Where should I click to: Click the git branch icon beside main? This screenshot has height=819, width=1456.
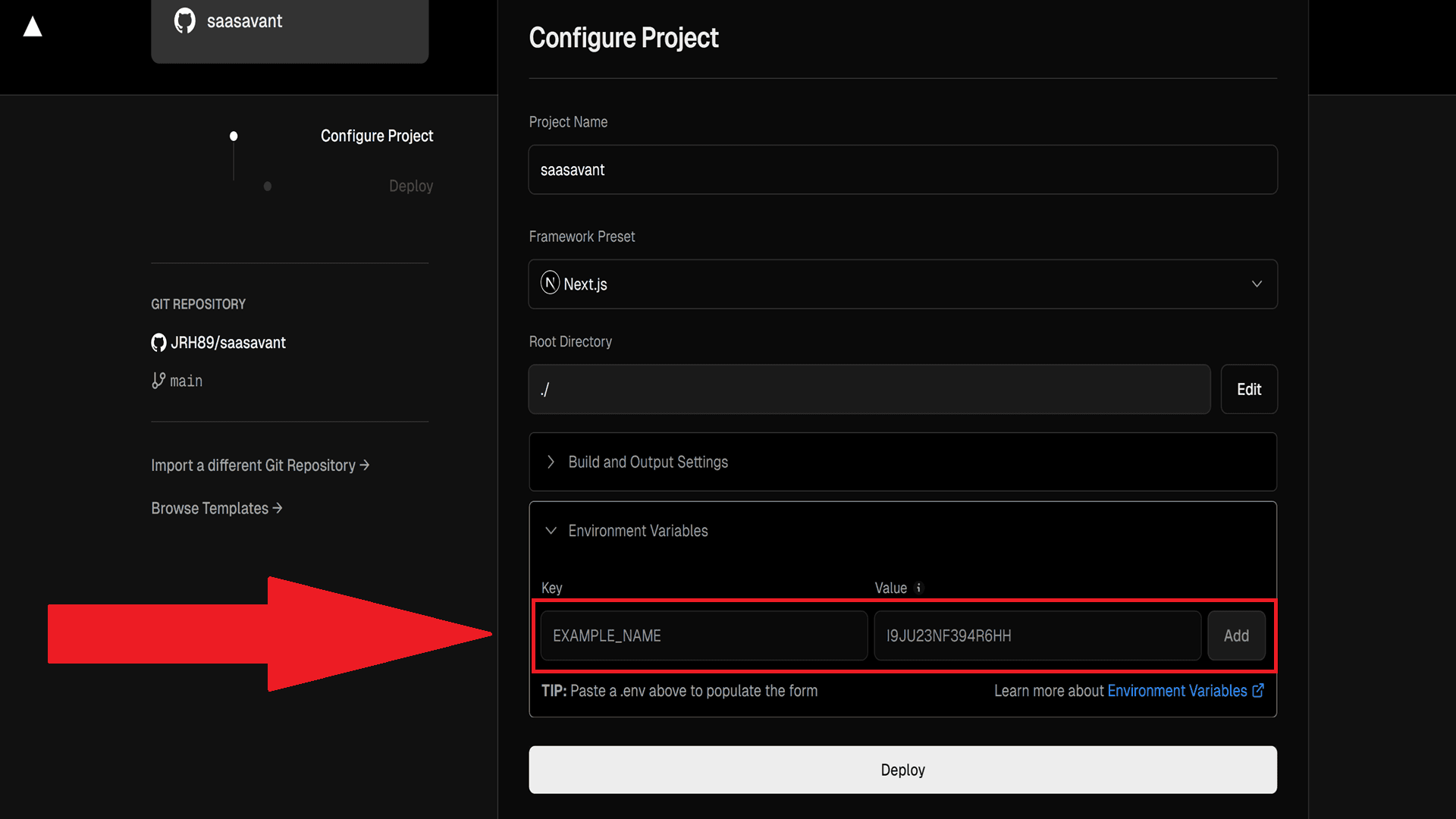158,381
